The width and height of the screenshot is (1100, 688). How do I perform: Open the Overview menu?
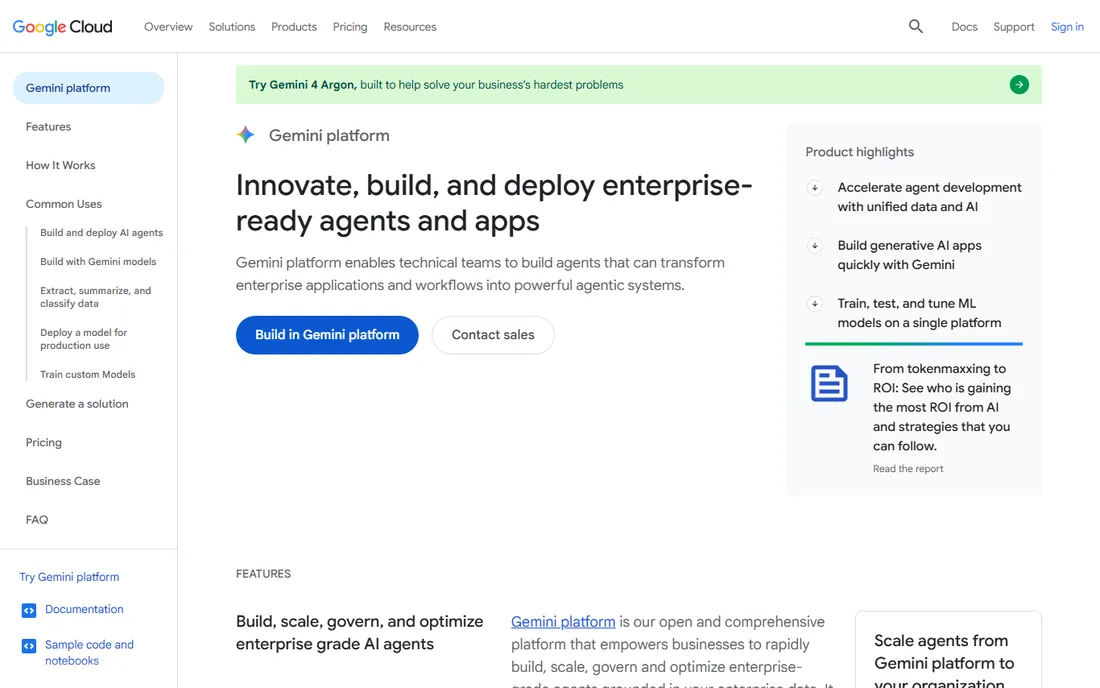pos(168,27)
